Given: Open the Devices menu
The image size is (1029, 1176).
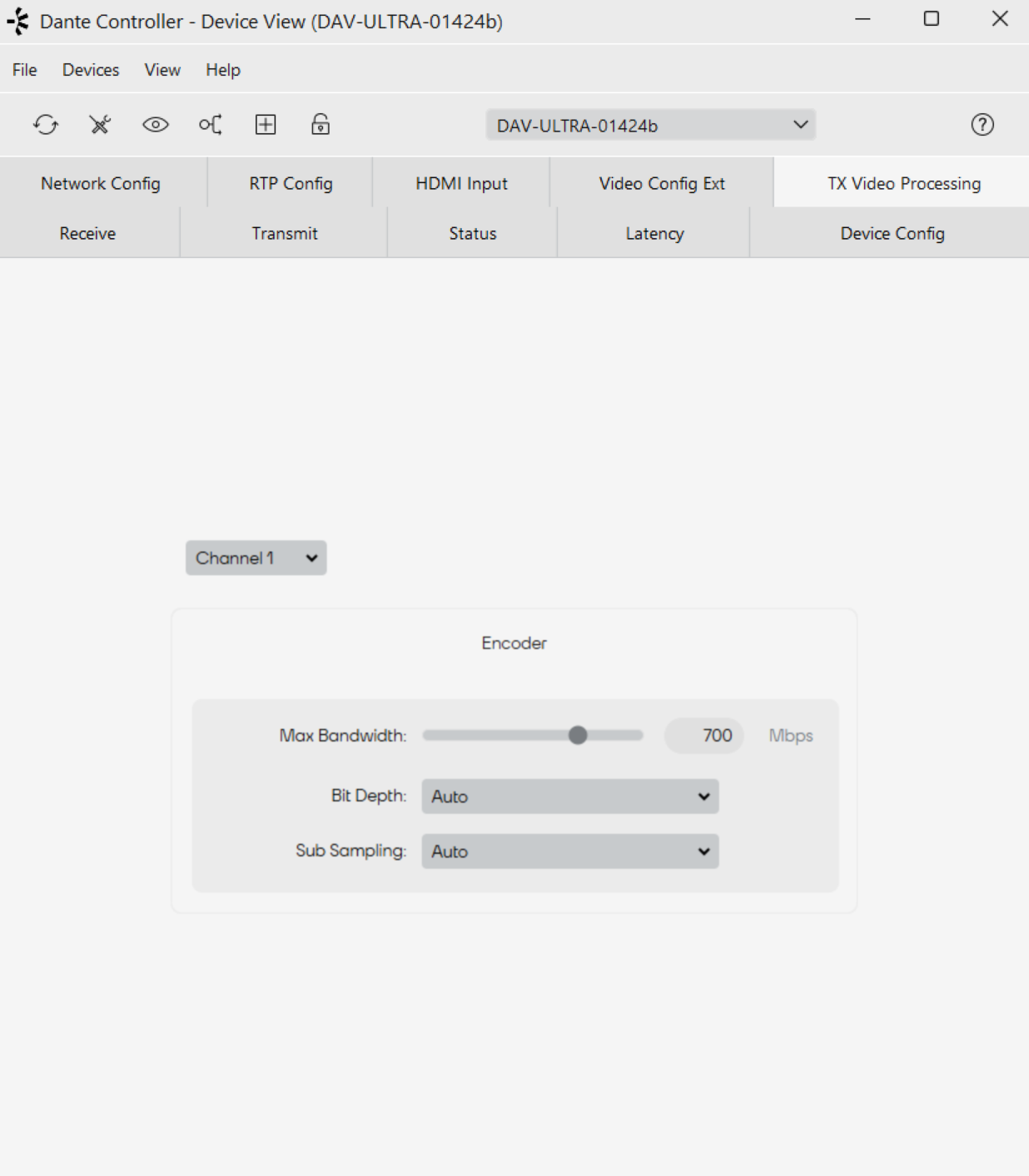Looking at the screenshot, I should click(x=91, y=70).
